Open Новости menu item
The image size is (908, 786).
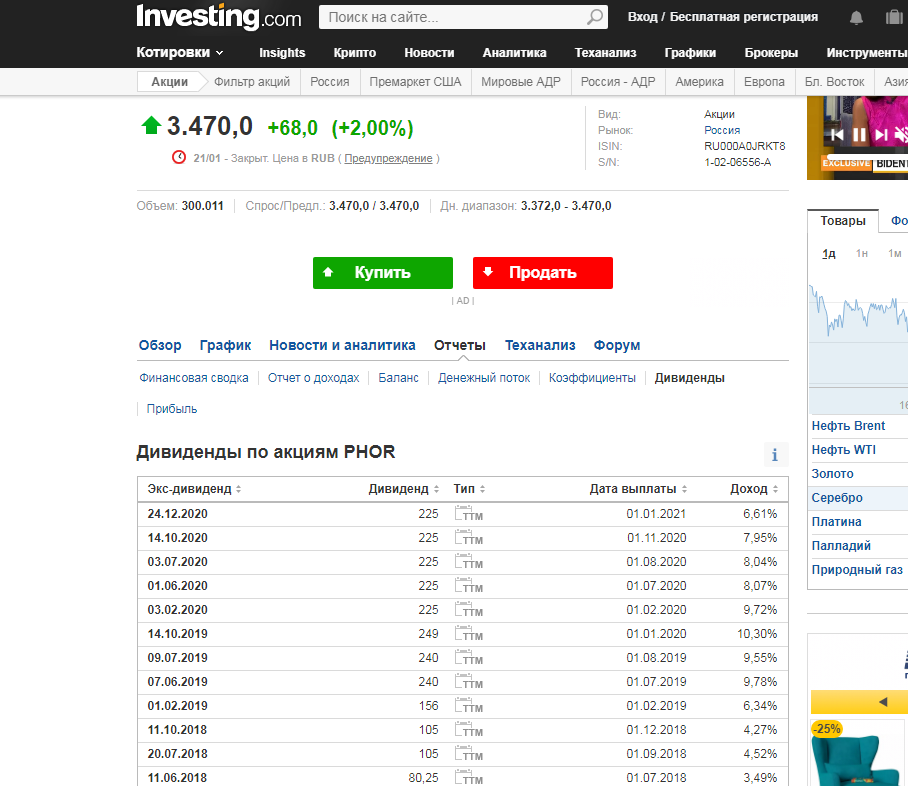click(429, 53)
